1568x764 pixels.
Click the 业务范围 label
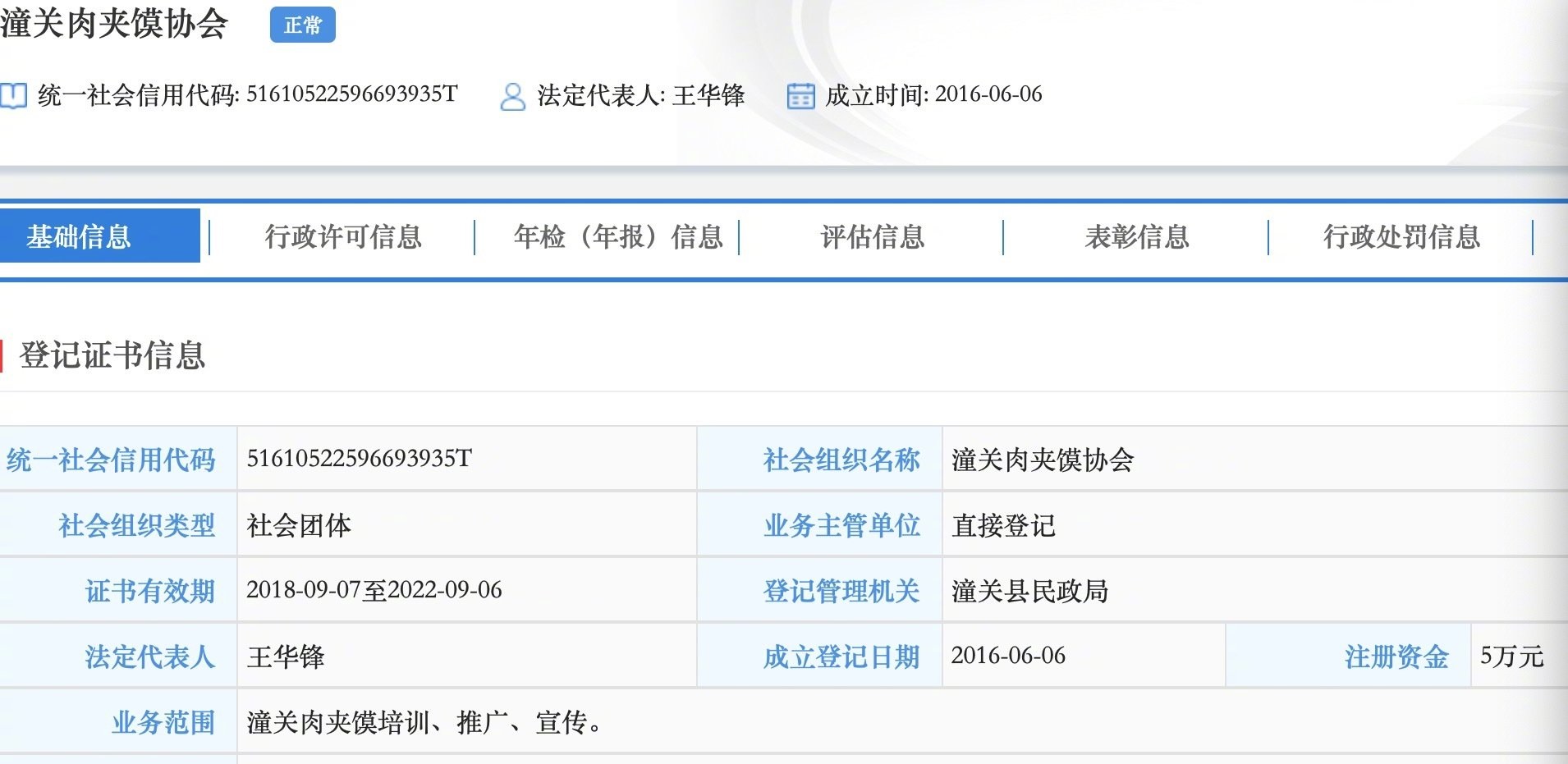163,722
